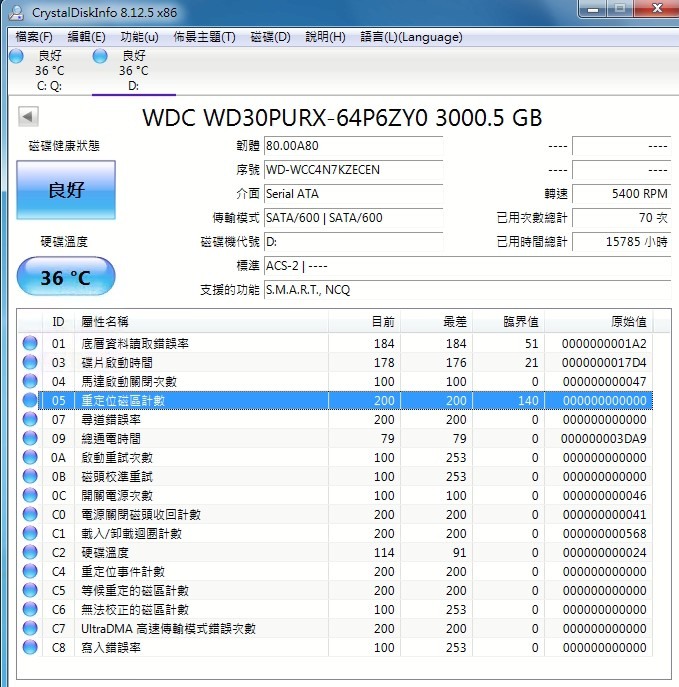679x687 pixels.
Task: Open the 語言(L)(Language) menu
Action: point(411,37)
